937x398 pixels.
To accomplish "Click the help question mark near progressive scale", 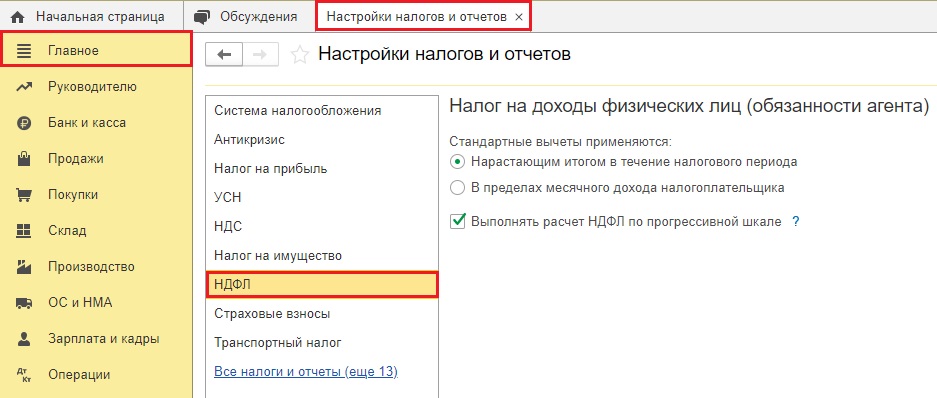I will tap(795, 222).
